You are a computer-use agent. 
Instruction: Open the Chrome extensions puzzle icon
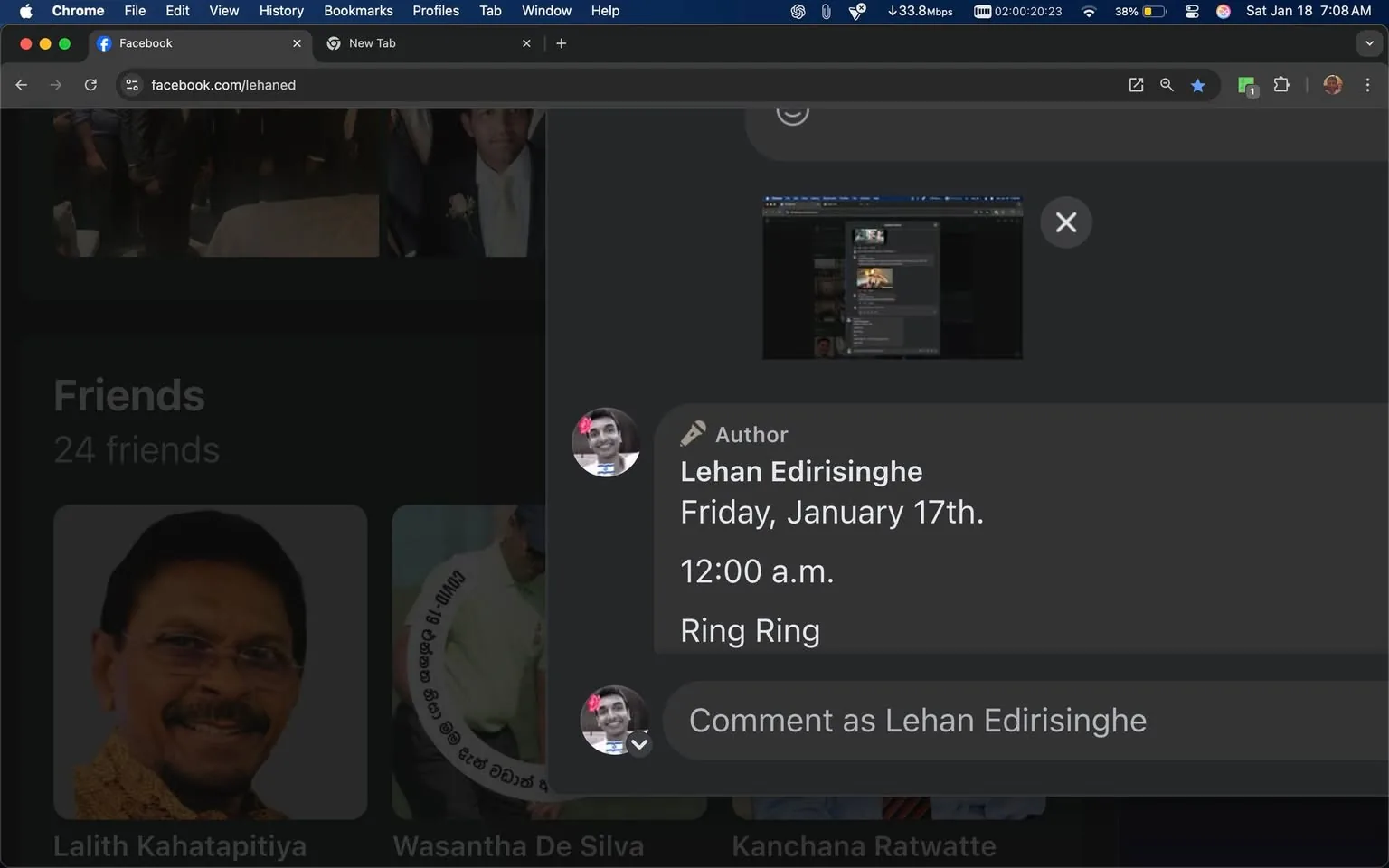click(1280, 84)
